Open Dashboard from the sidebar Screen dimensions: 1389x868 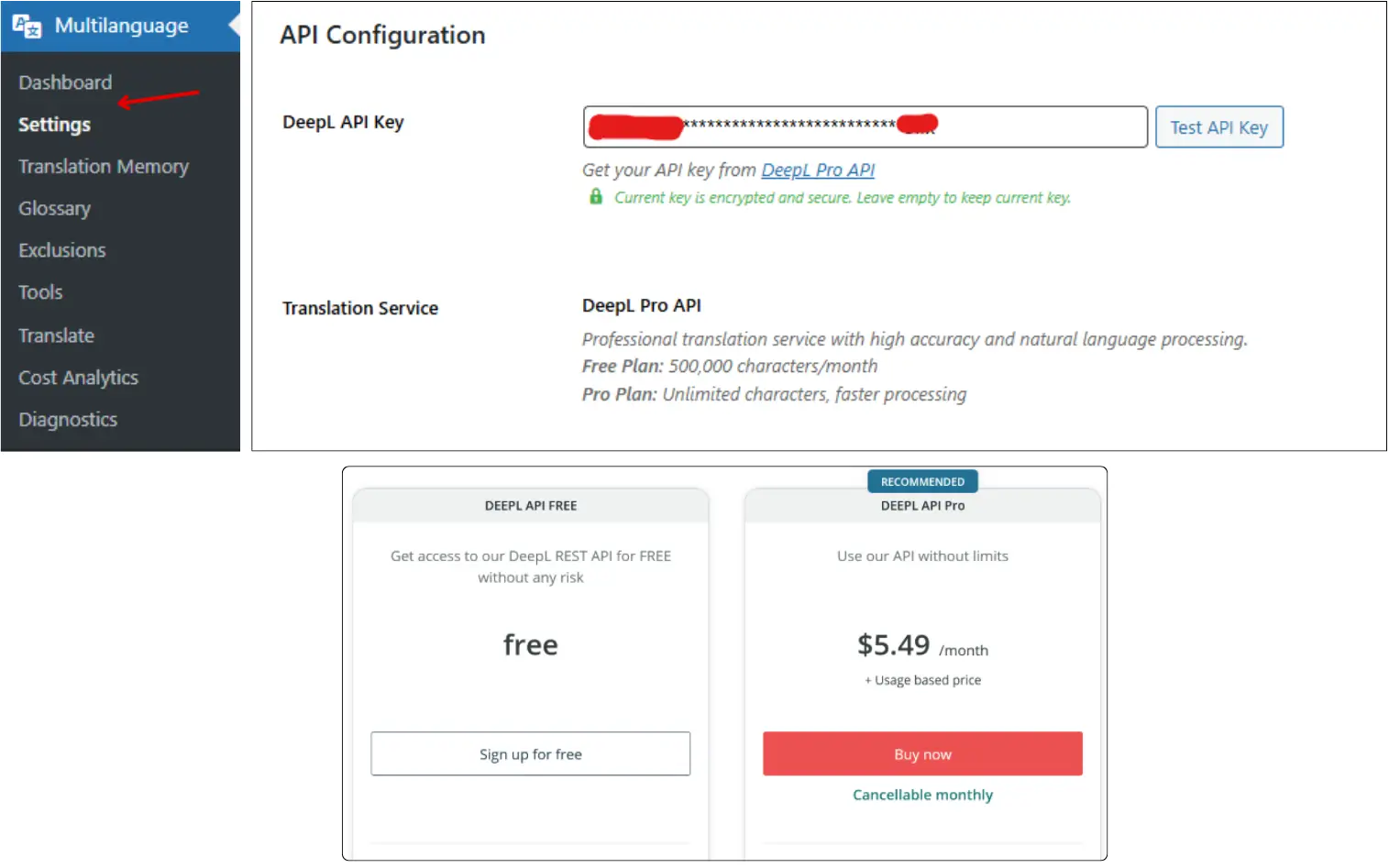(64, 82)
